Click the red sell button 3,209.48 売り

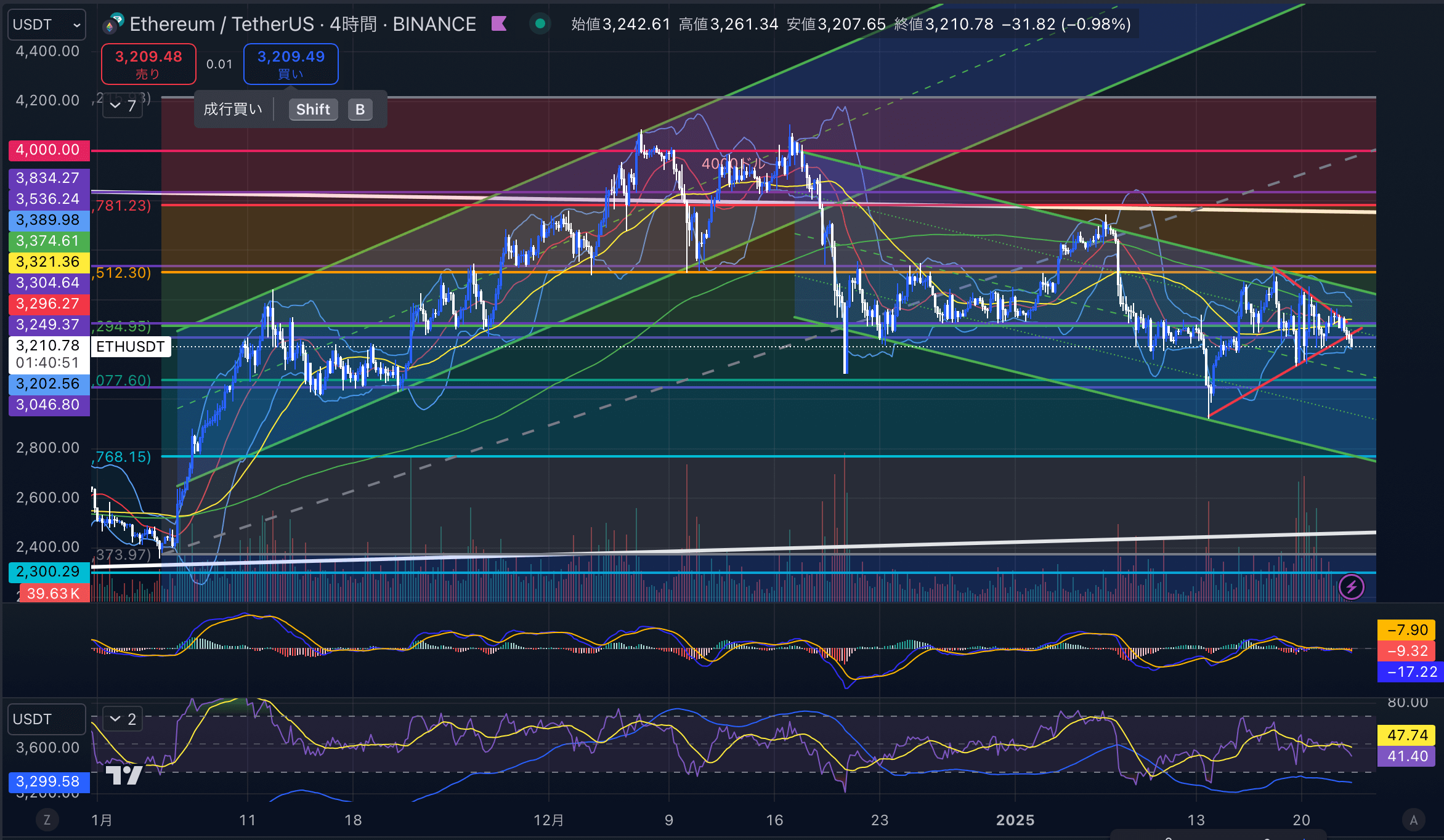(x=148, y=64)
